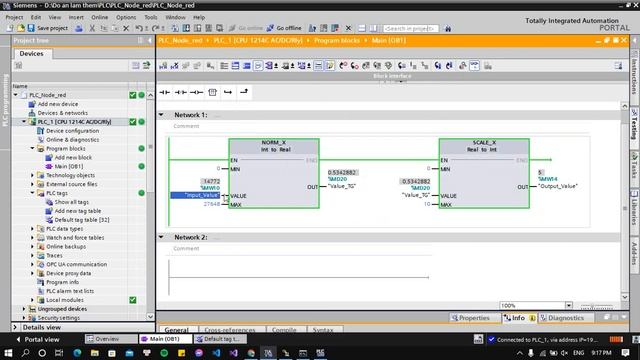
Task: Click the Go offline button
Action: (284, 28)
